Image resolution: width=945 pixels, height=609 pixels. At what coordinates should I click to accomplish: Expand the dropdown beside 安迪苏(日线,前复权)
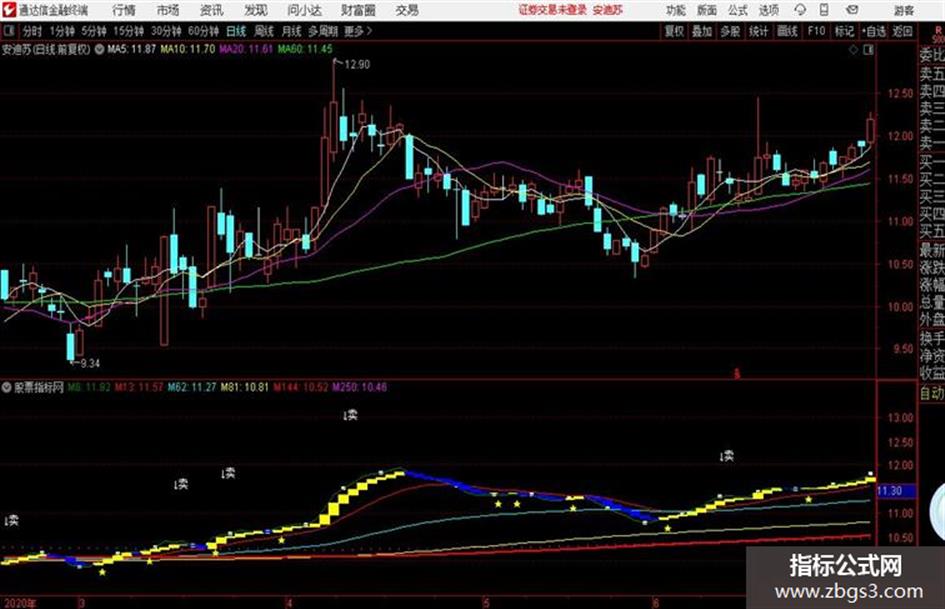click(99, 49)
